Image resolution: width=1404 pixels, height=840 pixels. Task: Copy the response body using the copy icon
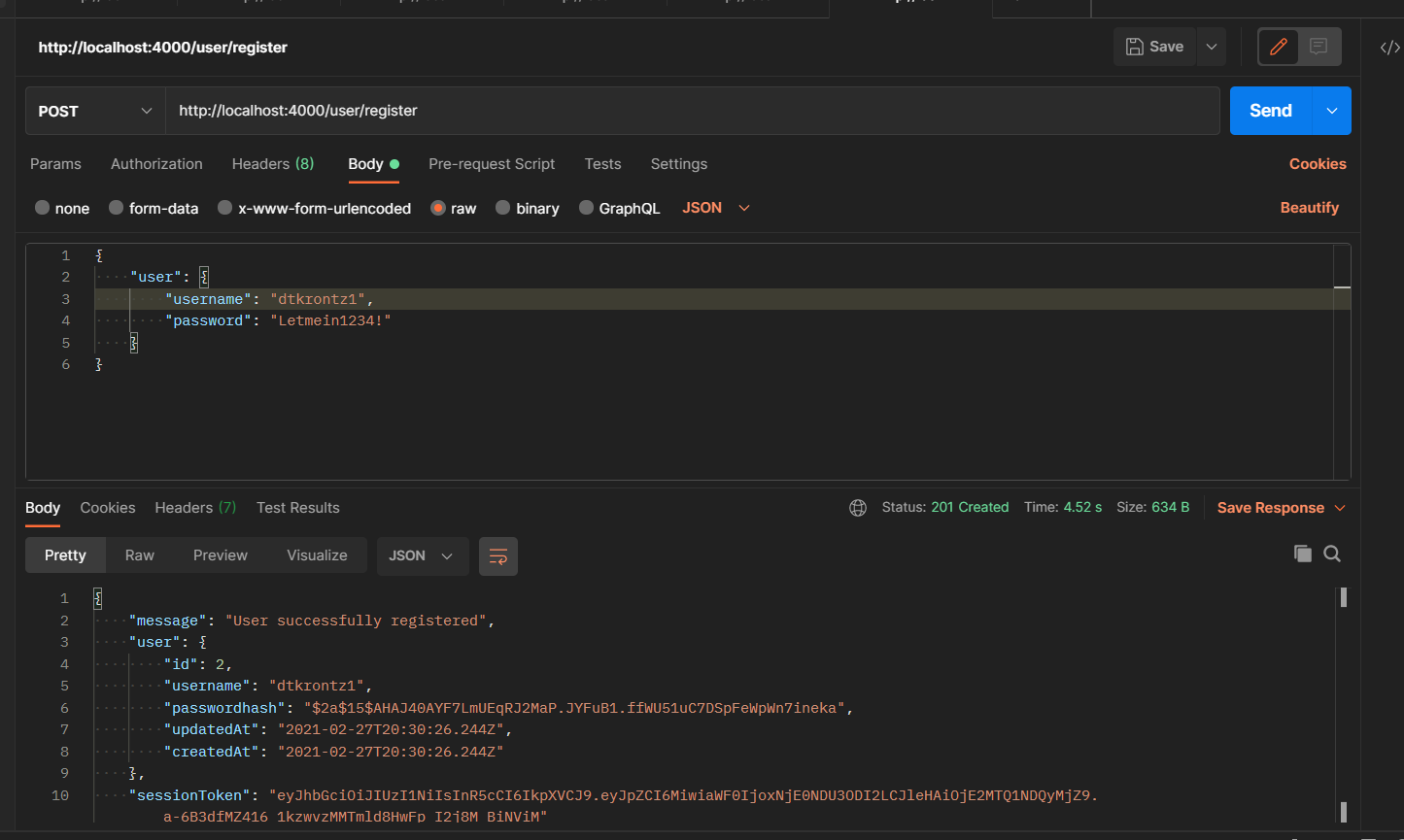(x=1303, y=554)
